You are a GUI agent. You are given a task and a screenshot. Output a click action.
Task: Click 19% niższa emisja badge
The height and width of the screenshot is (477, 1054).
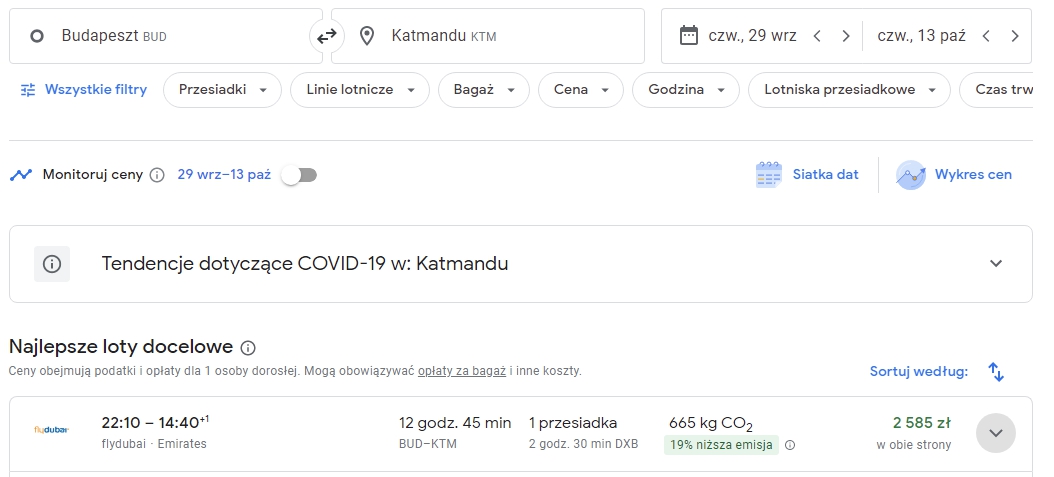point(721,445)
